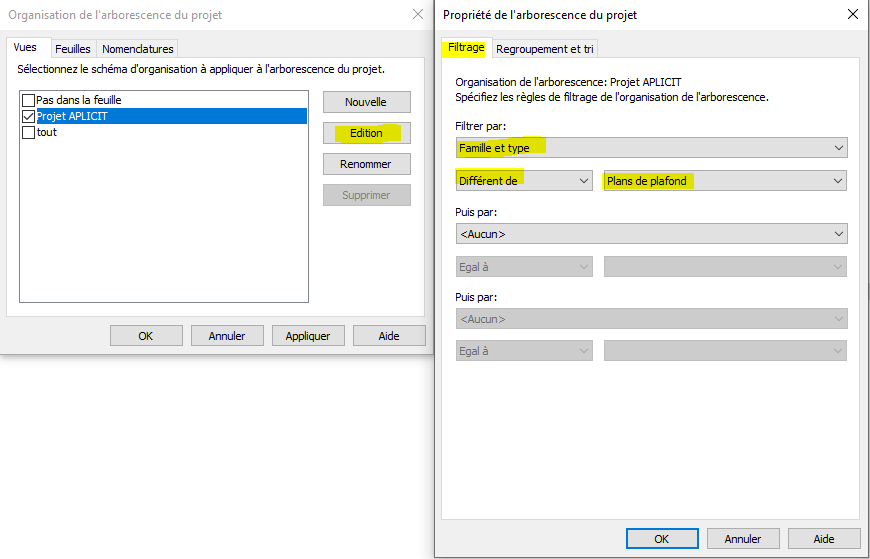Open the 'Plans de plafond' value dropdown
The height and width of the screenshot is (559, 870).
(725, 181)
